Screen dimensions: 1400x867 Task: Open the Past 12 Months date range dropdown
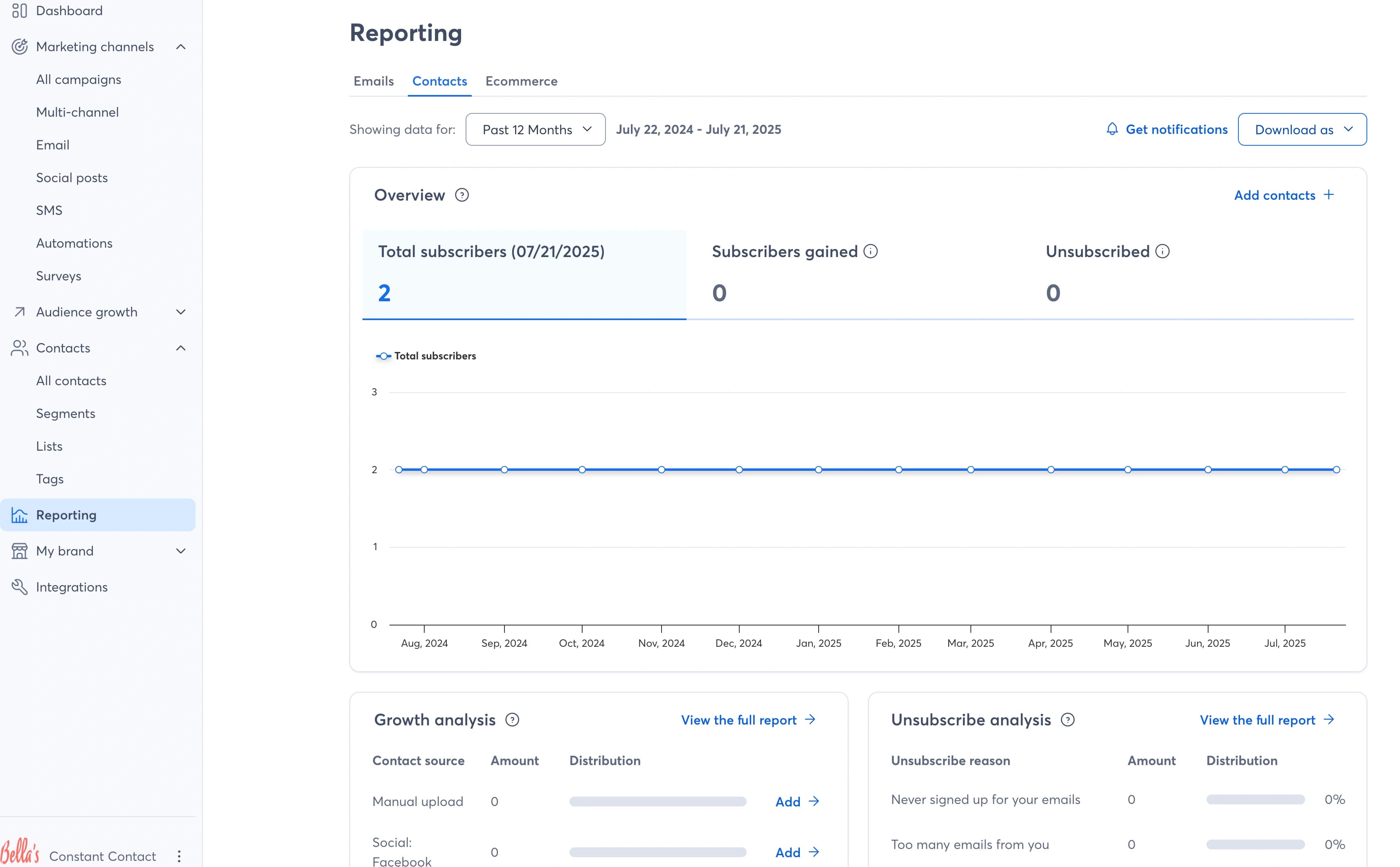pyautogui.click(x=535, y=130)
